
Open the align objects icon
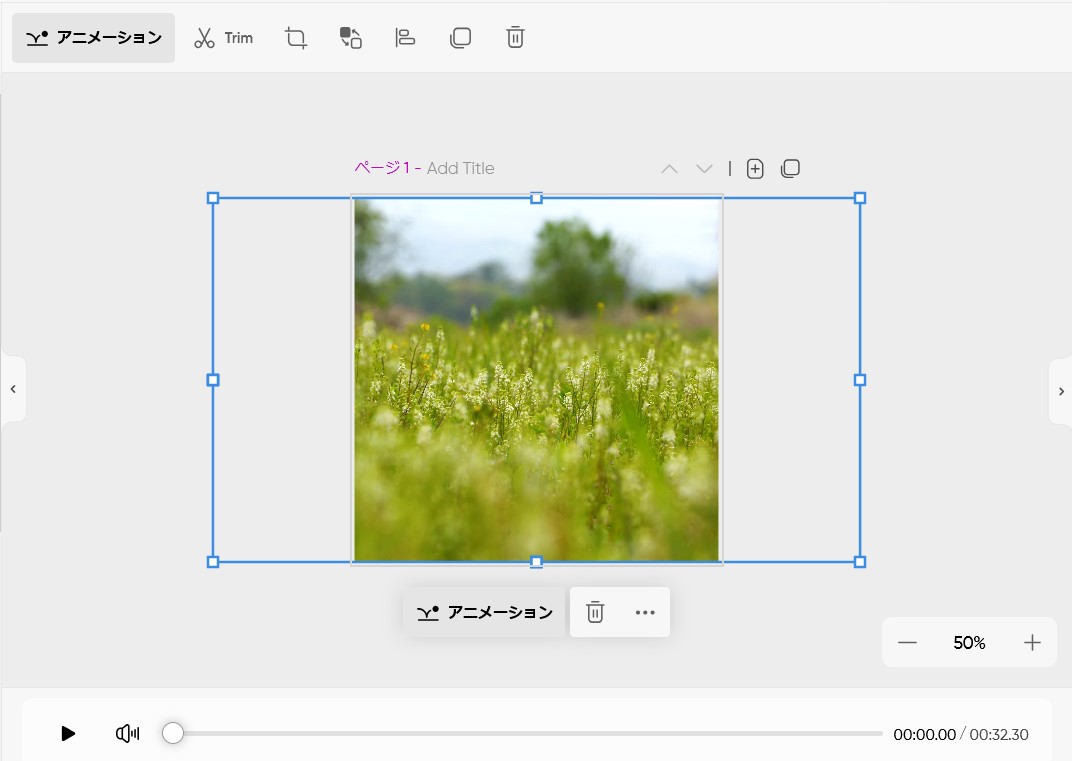pyautogui.click(x=405, y=38)
